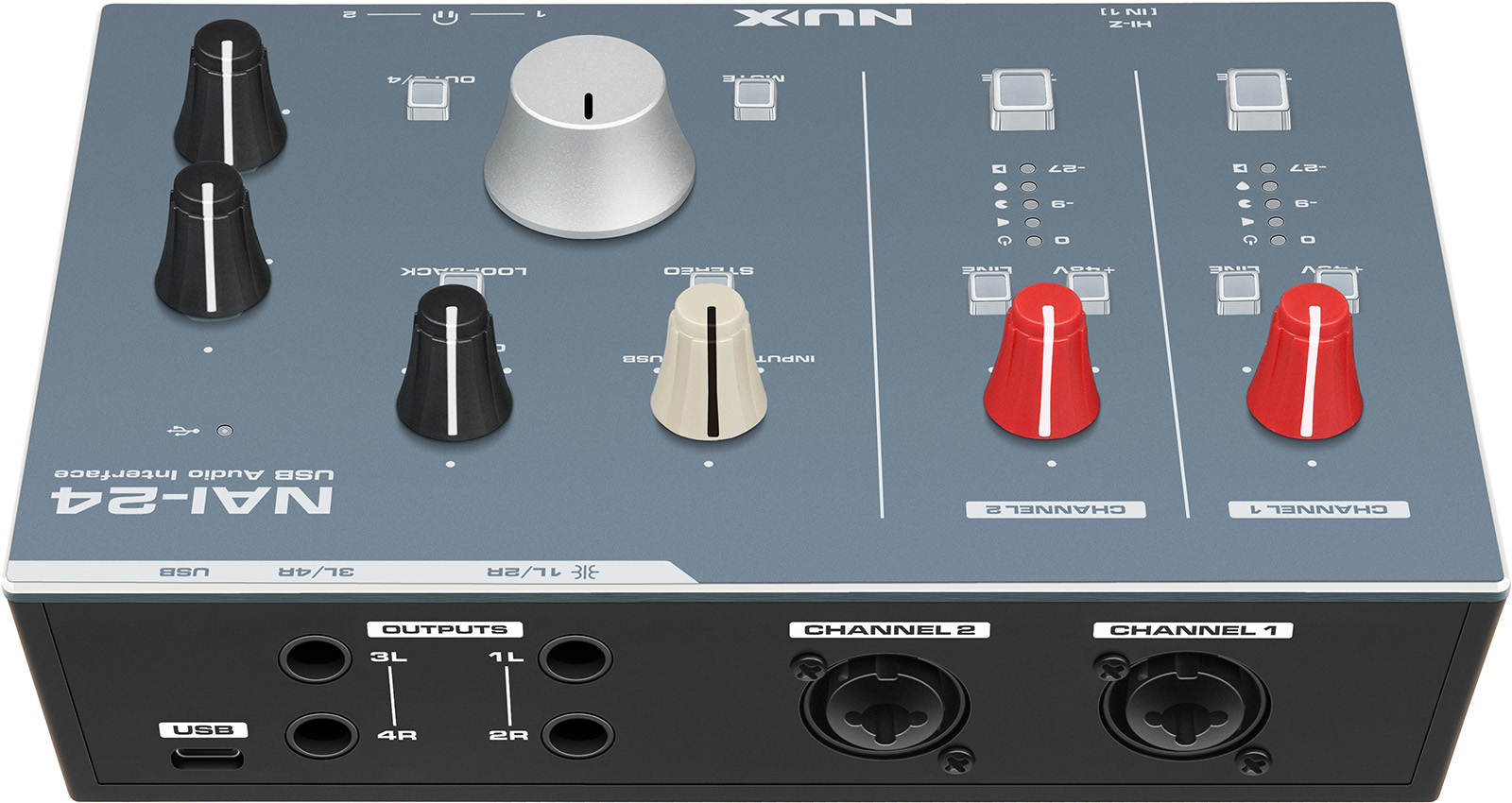The height and width of the screenshot is (803, 1512).
Task: Click the 3L output jack
Action: tap(314, 658)
